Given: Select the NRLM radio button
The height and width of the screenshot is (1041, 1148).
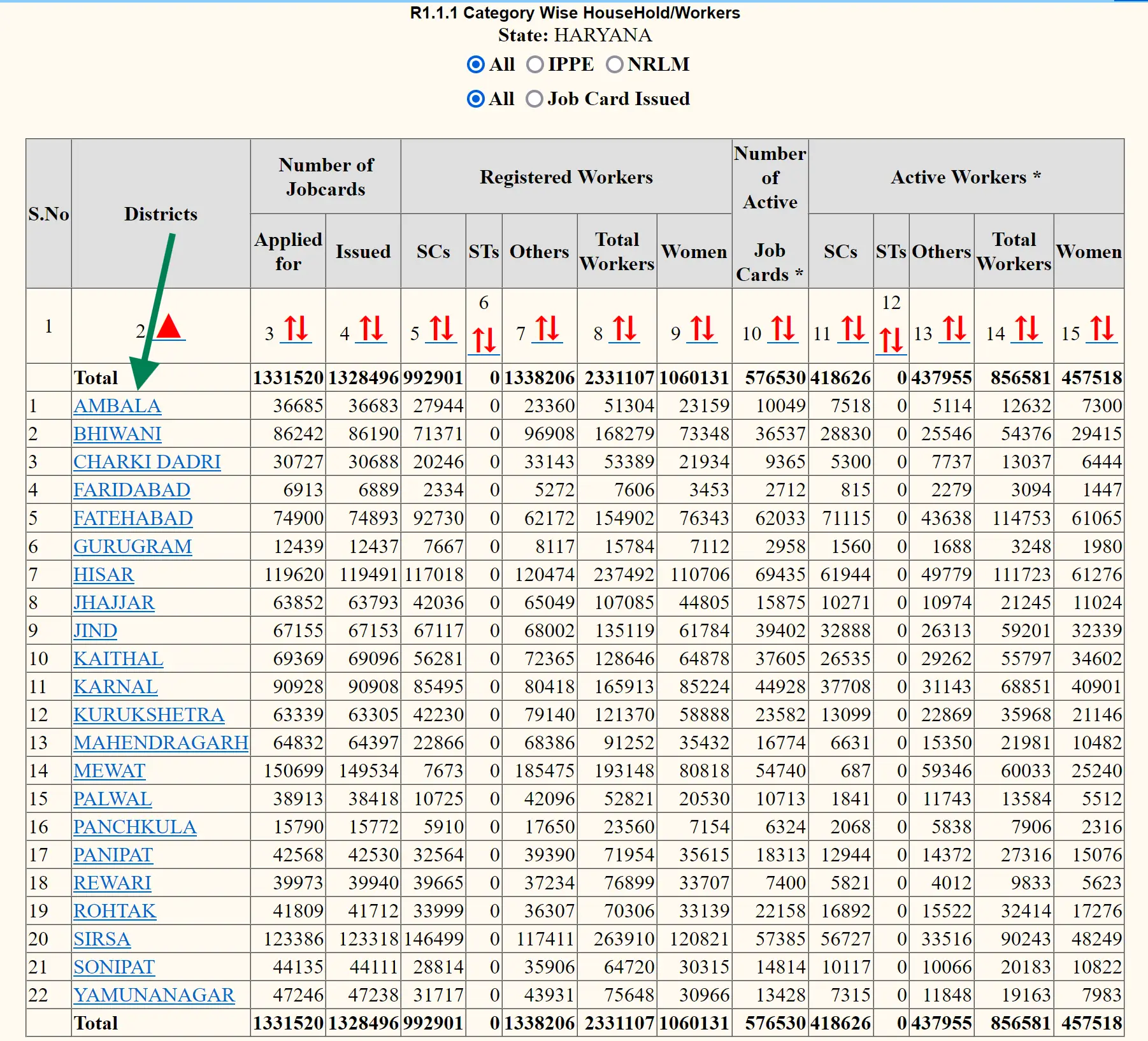Looking at the screenshot, I should coord(615,64).
